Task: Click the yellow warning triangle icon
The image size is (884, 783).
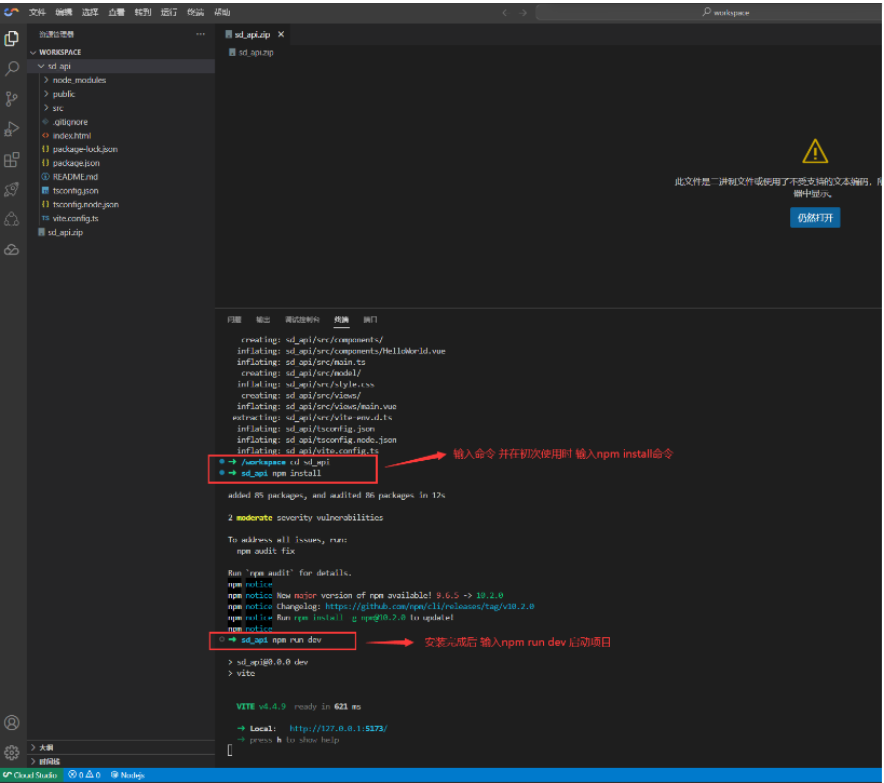Action: (x=815, y=152)
